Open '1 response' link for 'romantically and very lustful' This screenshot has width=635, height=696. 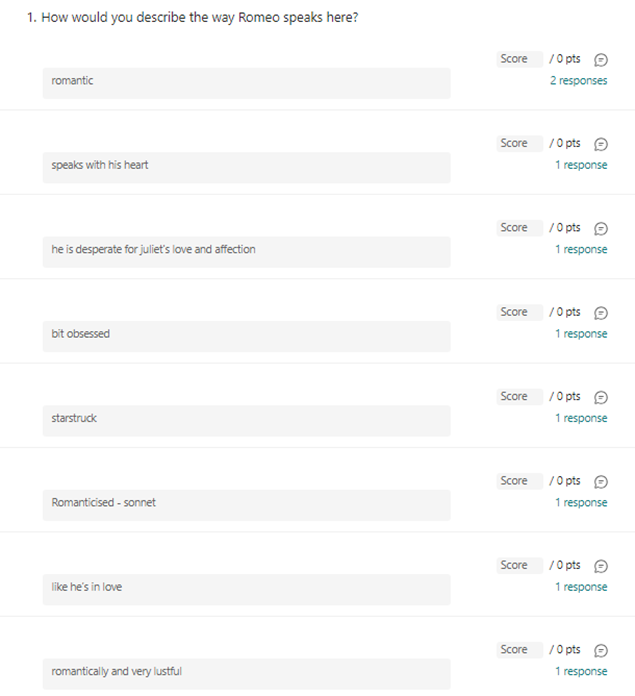point(581,671)
